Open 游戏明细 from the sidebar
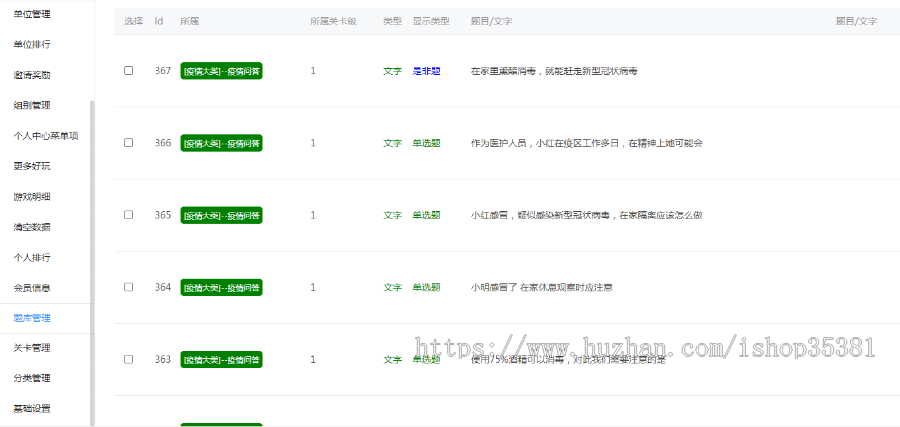900x427 pixels. click(x=32, y=197)
